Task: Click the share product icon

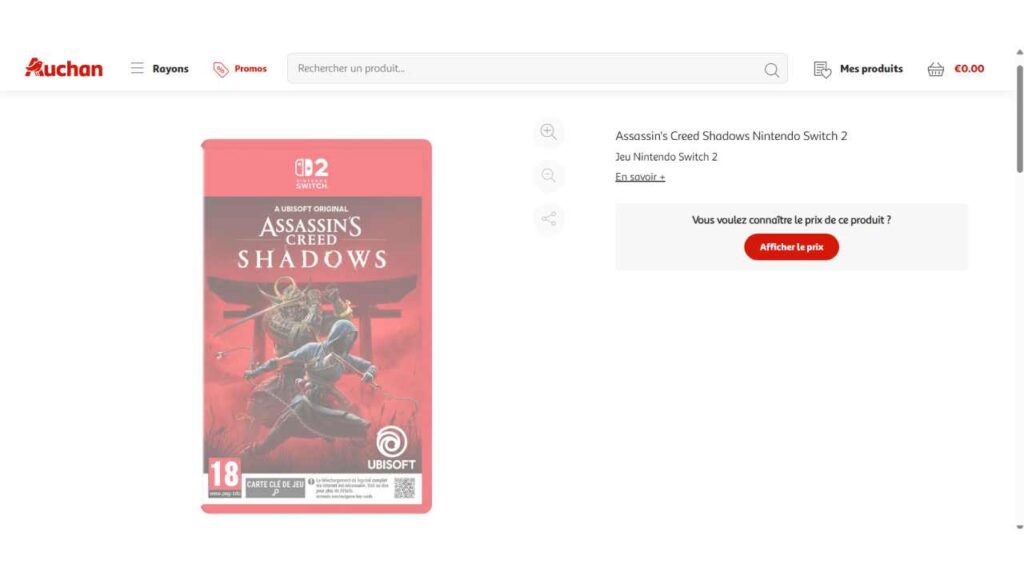Action: click(x=549, y=218)
